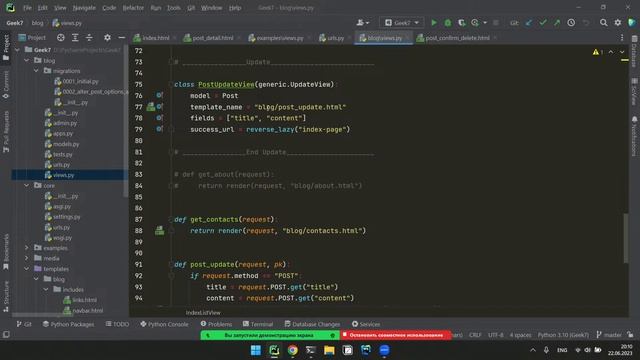640x360 pixels.
Task: Open IDE settings gear in toolbar
Action: click(x=618, y=23)
